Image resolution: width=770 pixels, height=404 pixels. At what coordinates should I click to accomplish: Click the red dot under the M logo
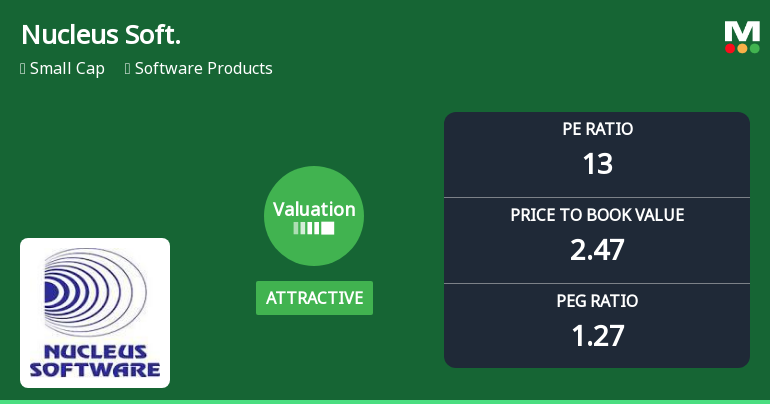click(x=730, y=48)
